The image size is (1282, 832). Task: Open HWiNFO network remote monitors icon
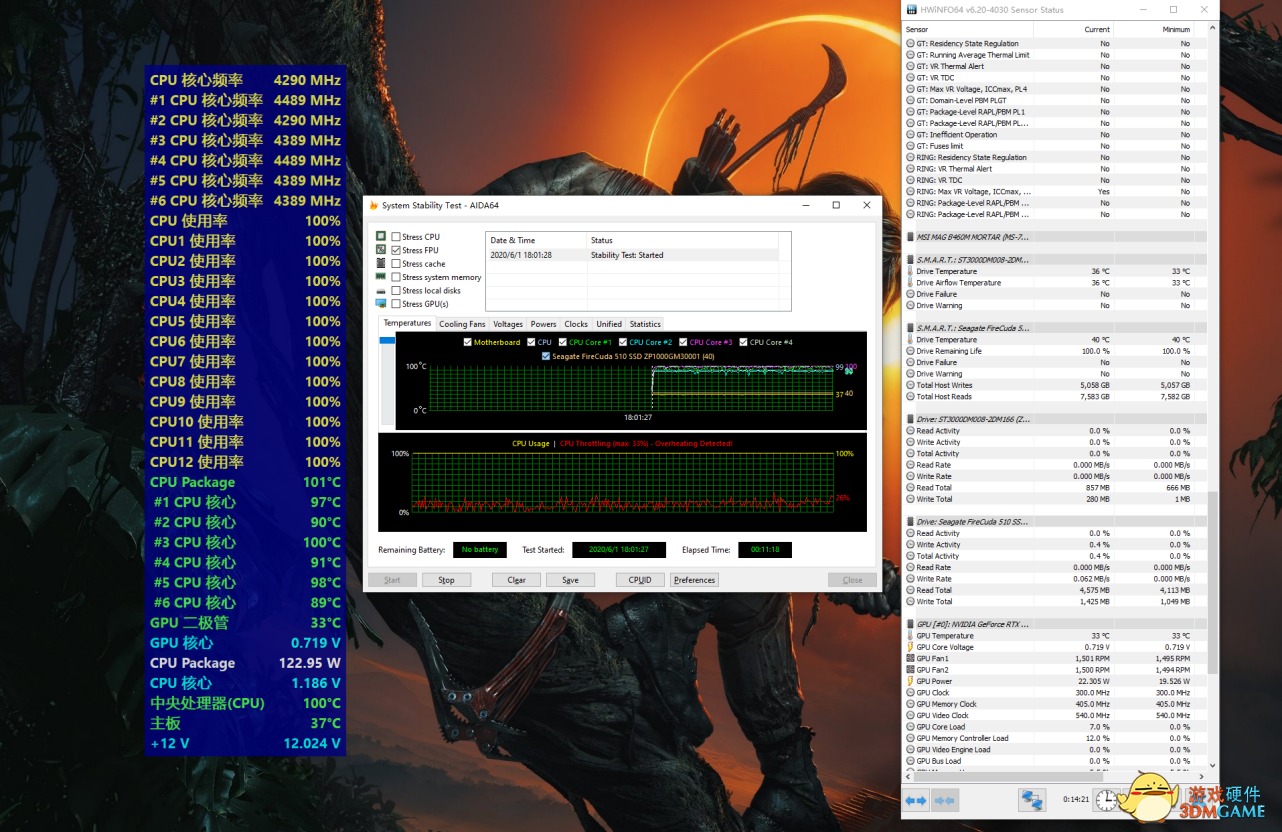(x=1032, y=800)
